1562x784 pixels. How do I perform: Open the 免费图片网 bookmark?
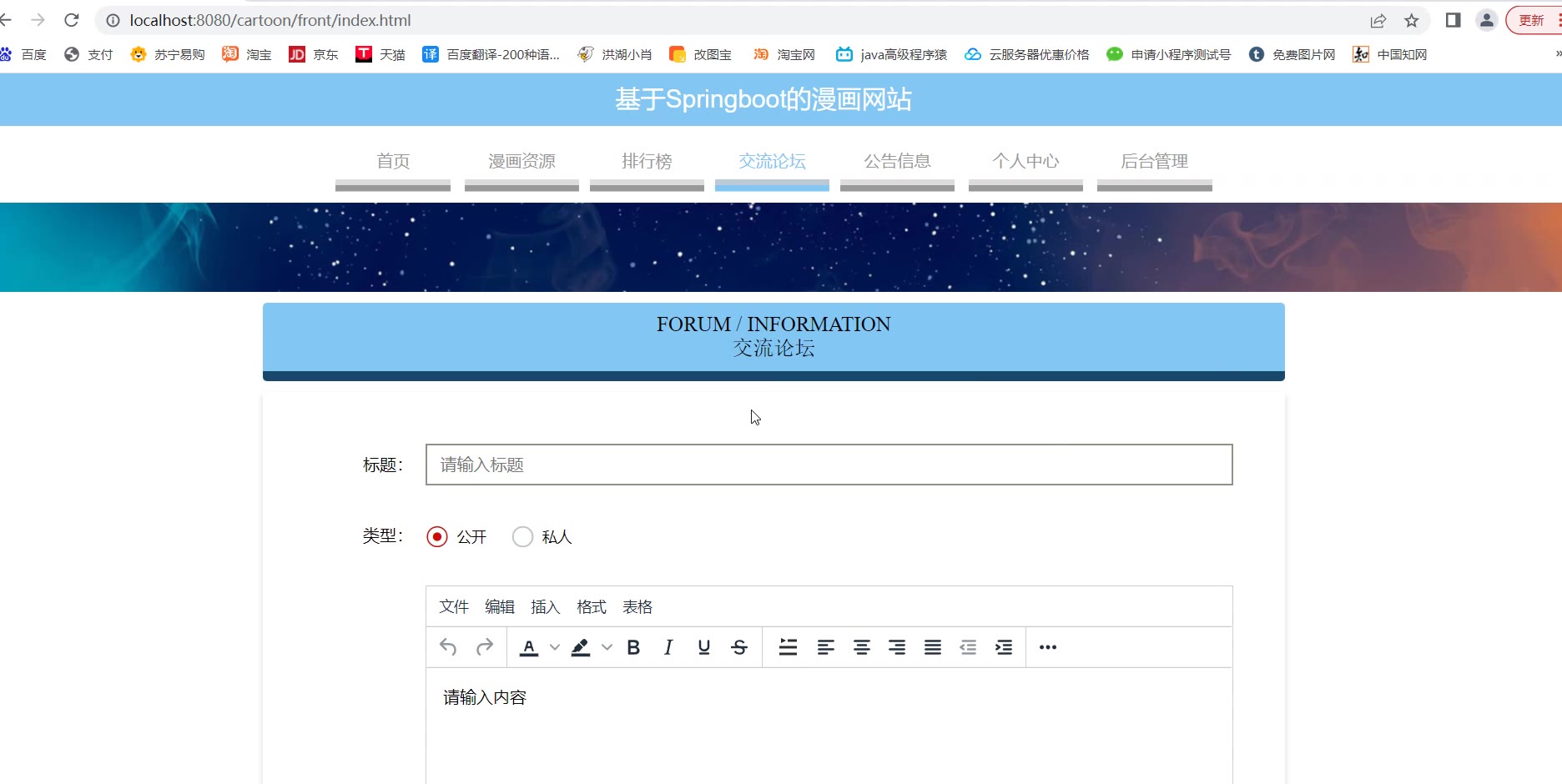(1292, 54)
